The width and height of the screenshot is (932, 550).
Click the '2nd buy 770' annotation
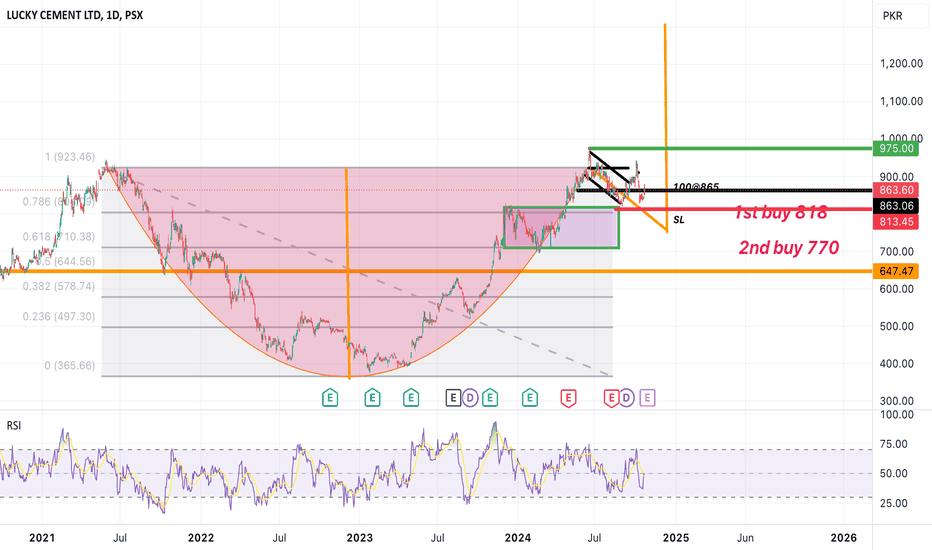(789, 247)
